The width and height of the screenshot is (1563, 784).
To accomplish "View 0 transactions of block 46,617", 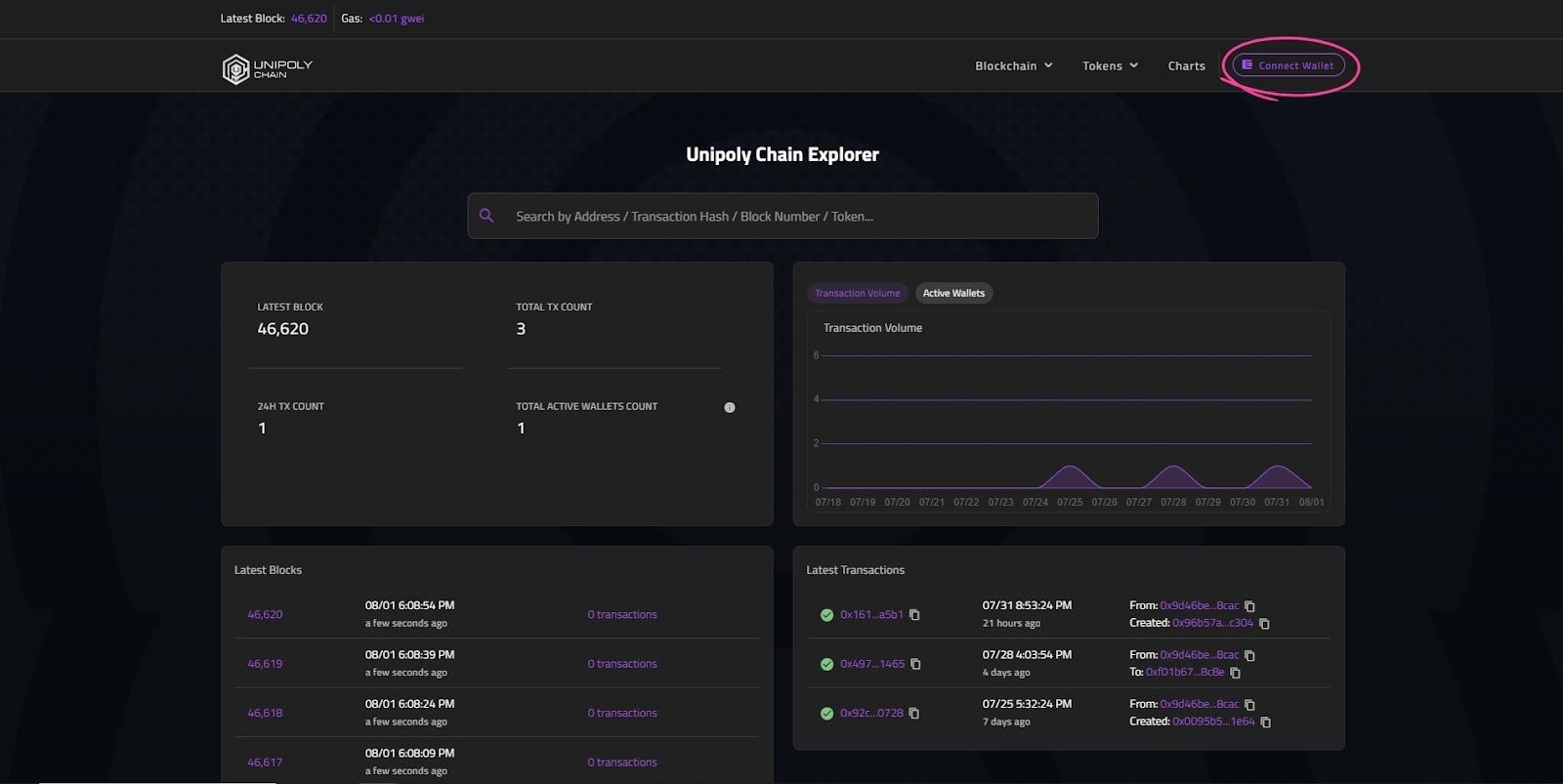I will (x=622, y=763).
